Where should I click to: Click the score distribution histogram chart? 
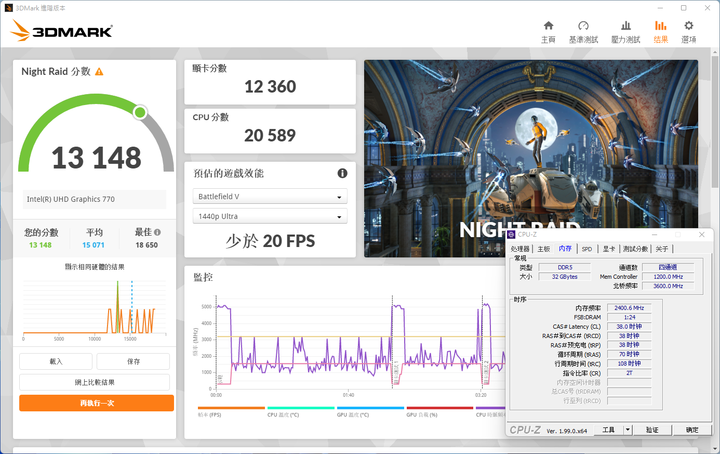pyautogui.click(x=95, y=308)
